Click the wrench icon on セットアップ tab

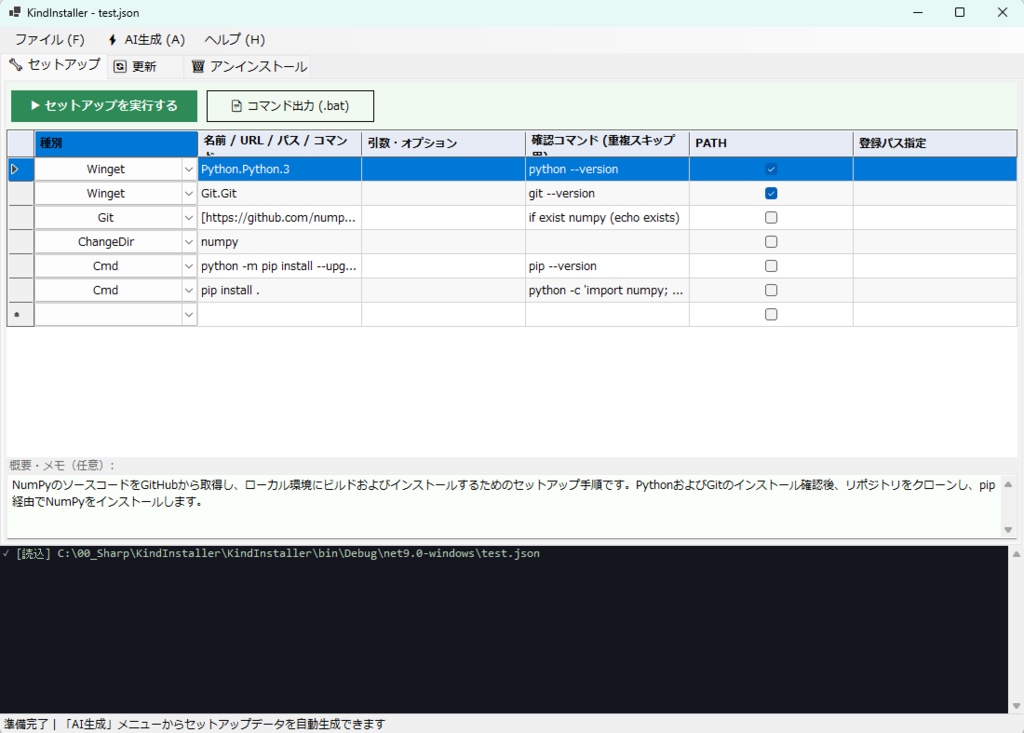15,63
